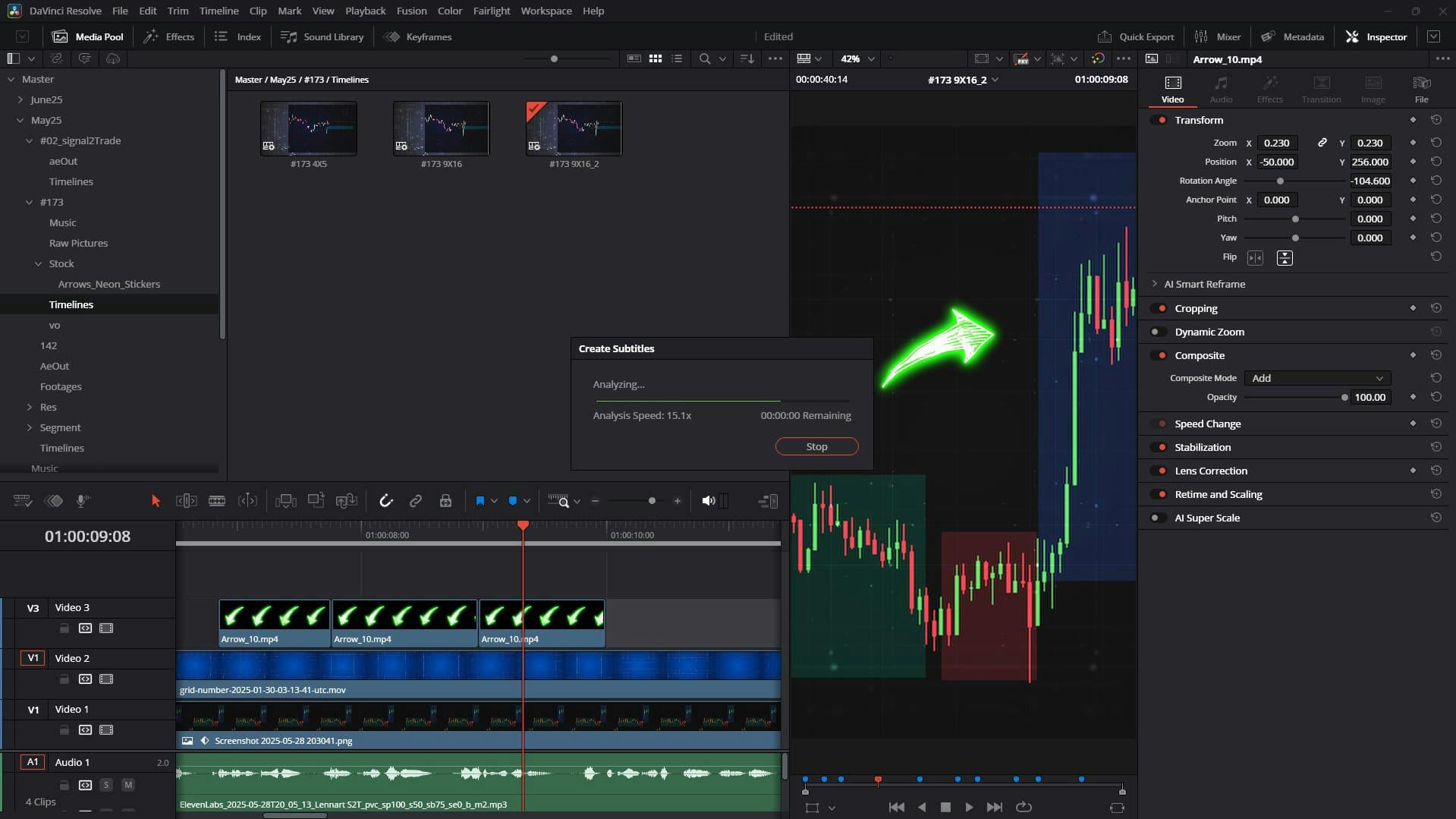Click the Insert Clip toolbar icon
1456x819 pixels.
click(286, 501)
